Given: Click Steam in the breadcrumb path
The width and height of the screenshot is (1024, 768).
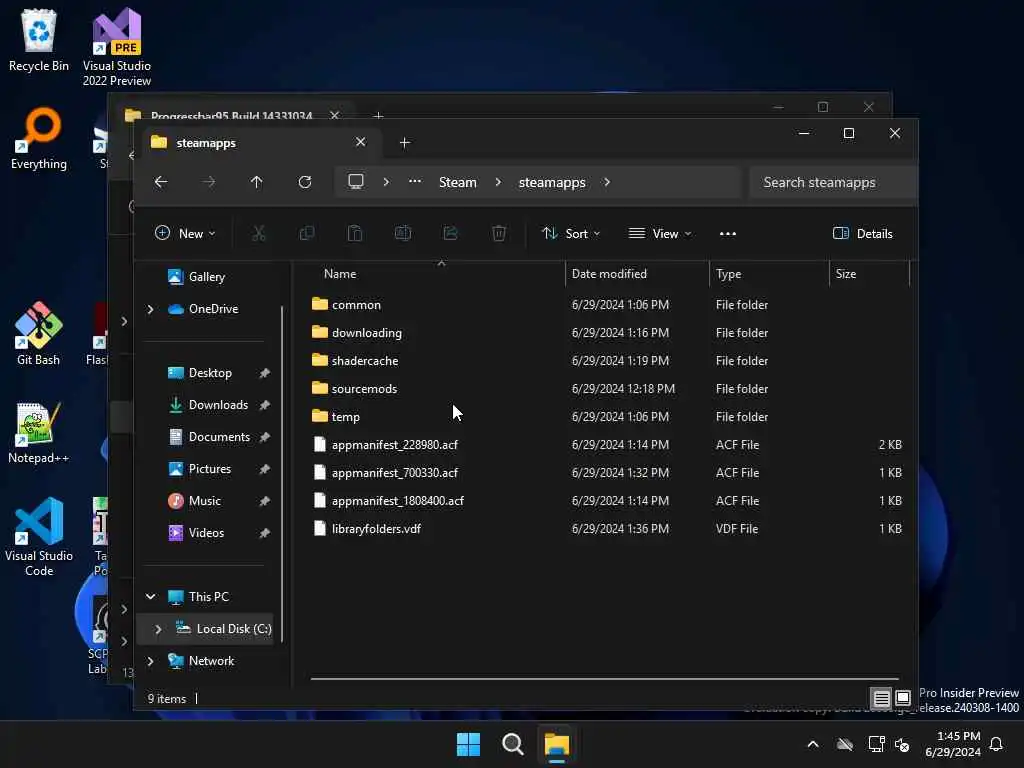Looking at the screenshot, I should coord(458,182).
